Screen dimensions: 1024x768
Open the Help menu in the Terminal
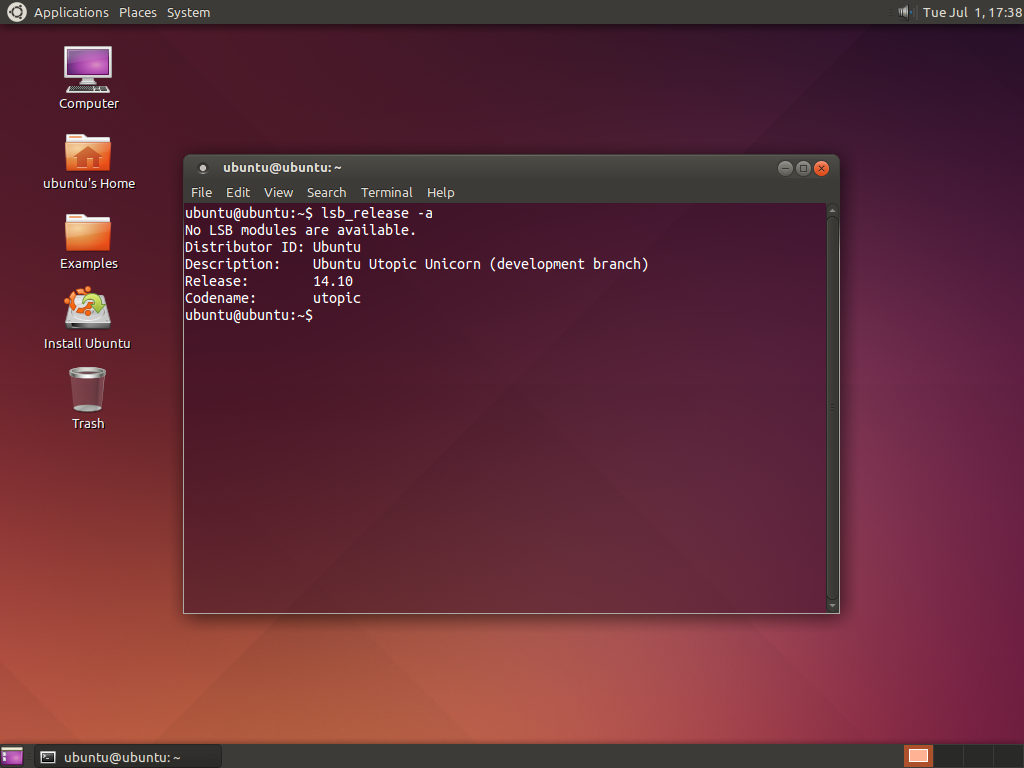(440, 192)
